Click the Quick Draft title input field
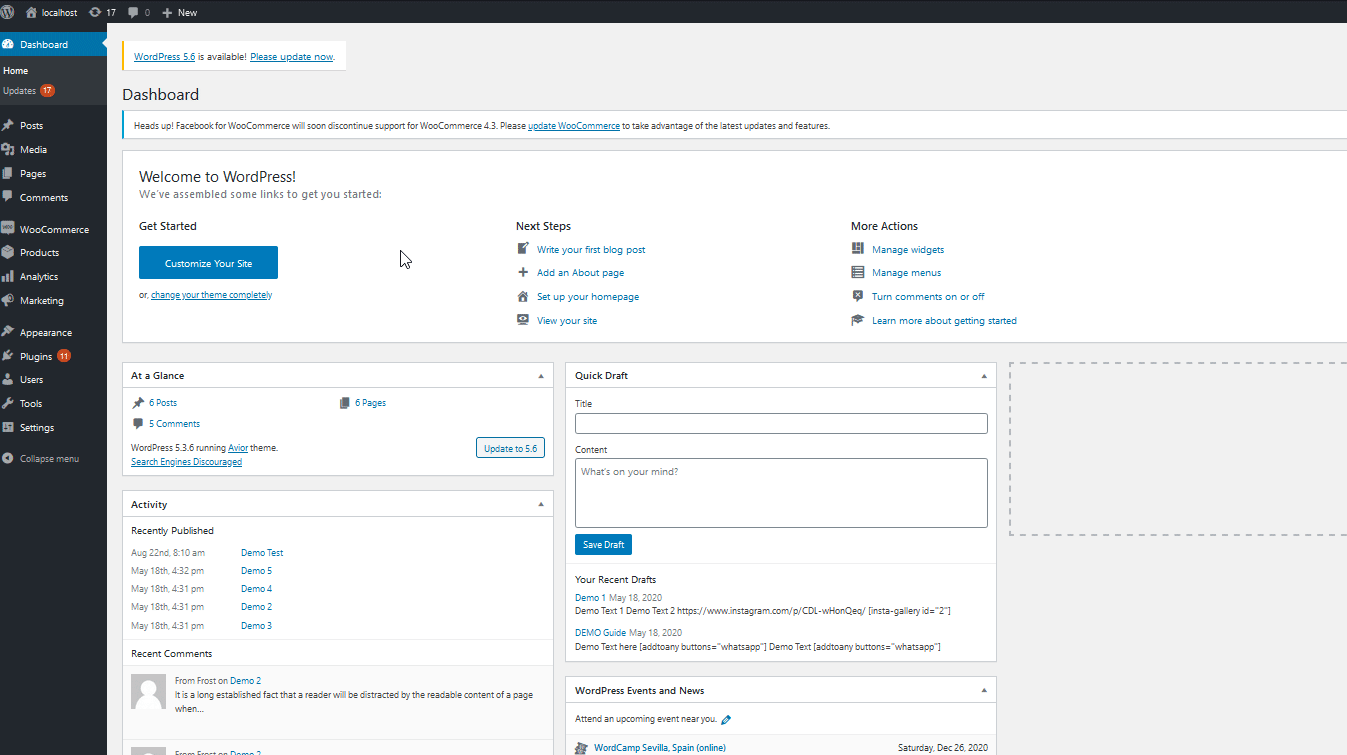This screenshot has width=1347, height=755. (x=780, y=423)
